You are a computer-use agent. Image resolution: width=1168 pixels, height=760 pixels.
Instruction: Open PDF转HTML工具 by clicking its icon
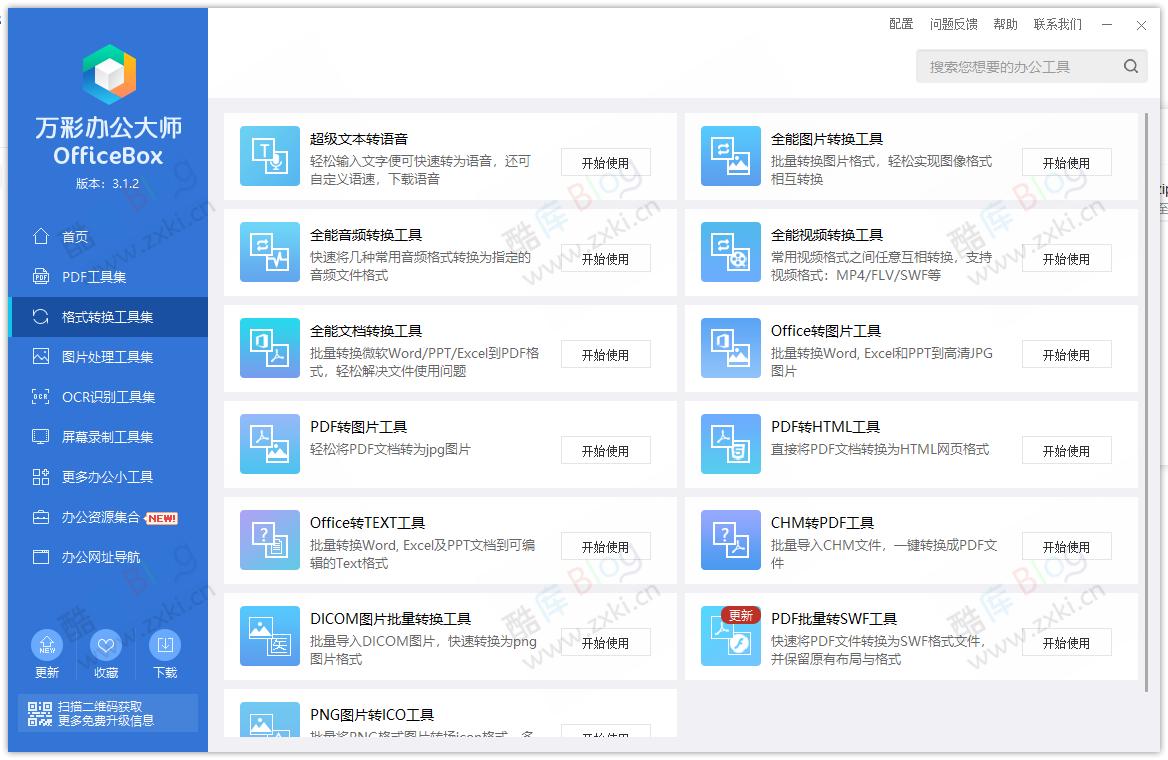[x=730, y=444]
